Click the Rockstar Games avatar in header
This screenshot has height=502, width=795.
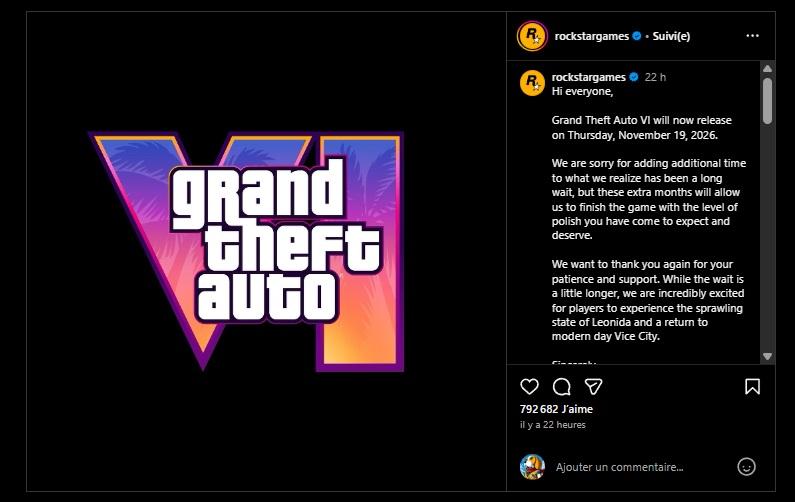(532, 36)
